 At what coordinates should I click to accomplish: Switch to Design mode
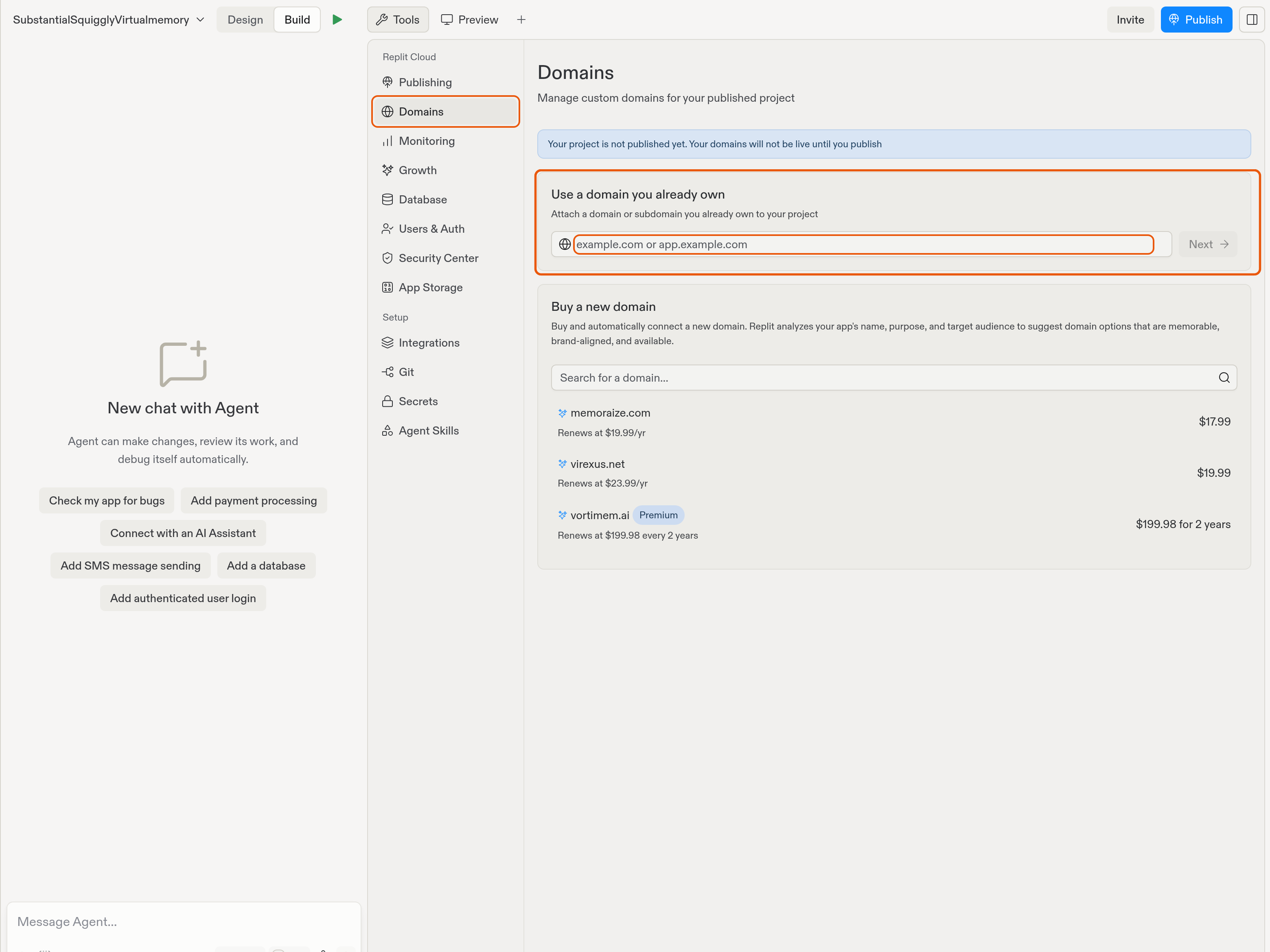245,20
